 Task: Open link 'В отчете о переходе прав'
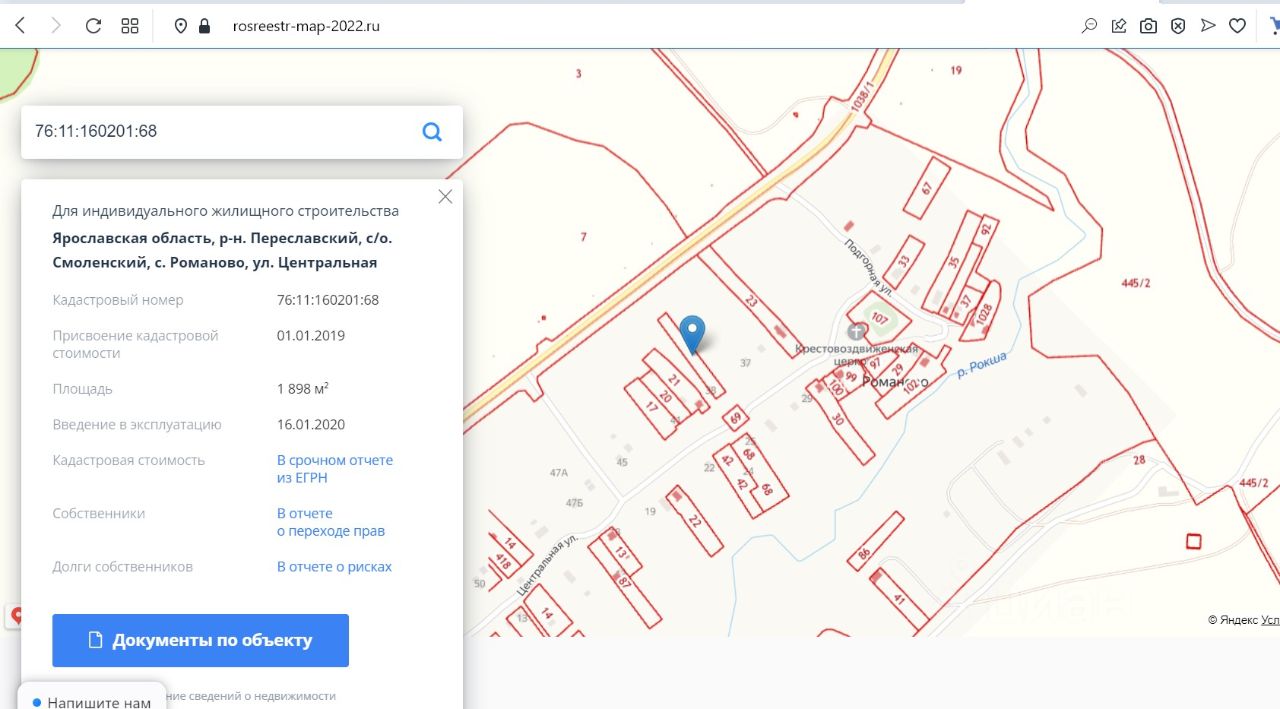click(331, 522)
